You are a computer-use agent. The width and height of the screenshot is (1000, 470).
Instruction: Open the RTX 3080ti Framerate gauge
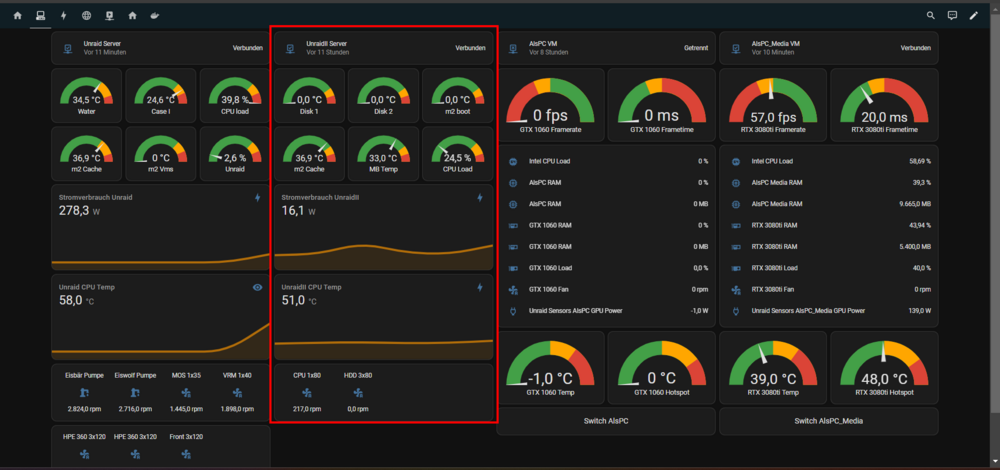tap(773, 105)
